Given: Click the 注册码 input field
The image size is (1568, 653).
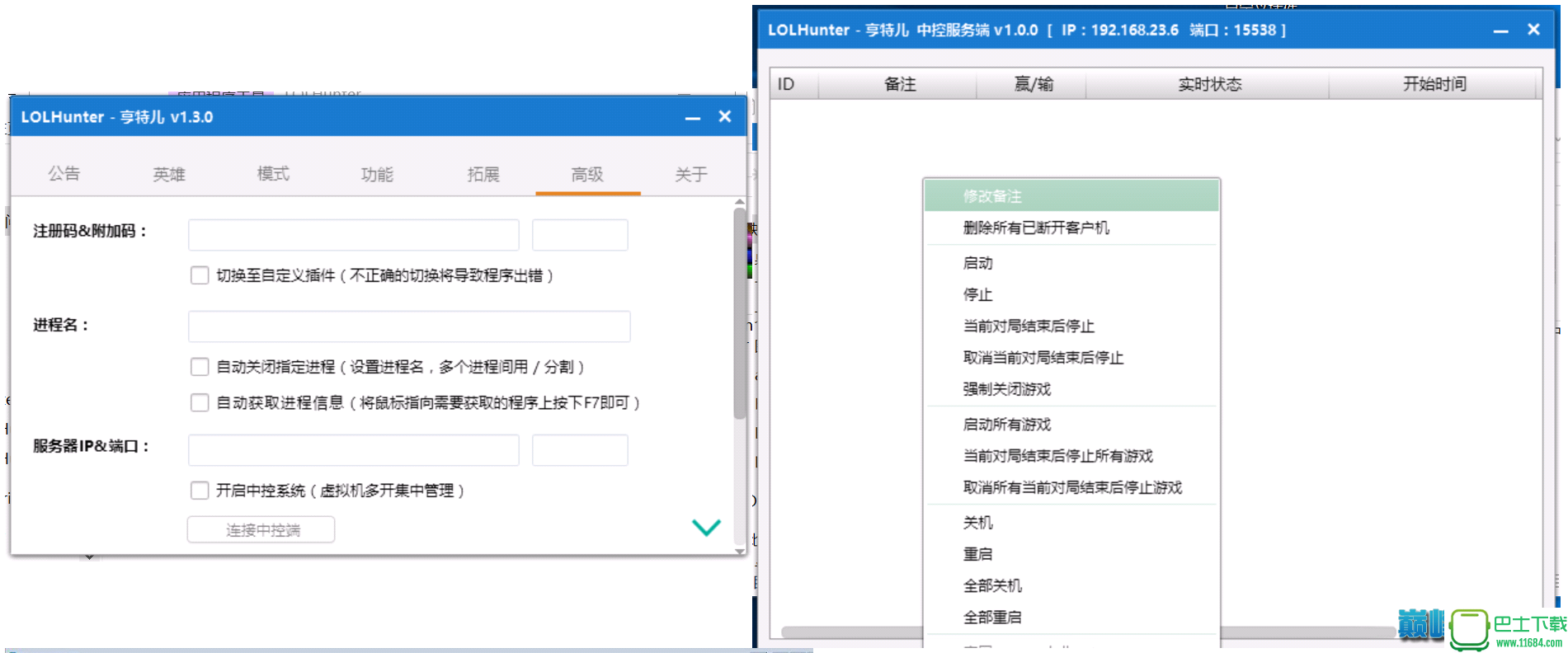Looking at the screenshot, I should 354,235.
